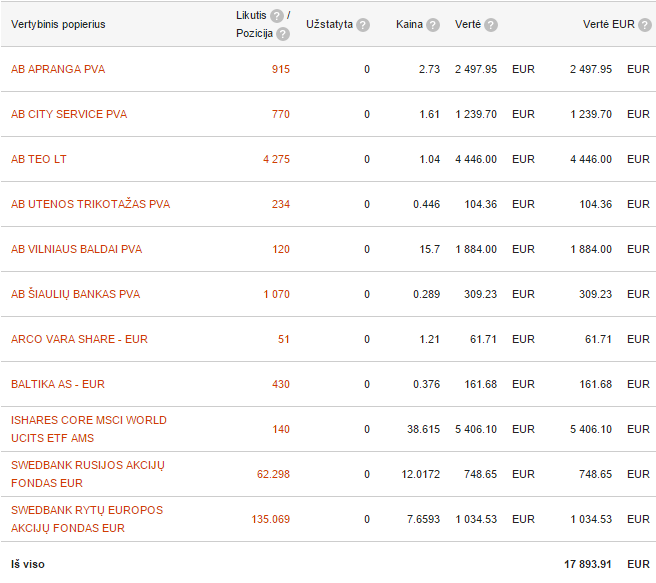656x583 pixels.
Task: Open AB TEO LT security link
Action: 38,159
